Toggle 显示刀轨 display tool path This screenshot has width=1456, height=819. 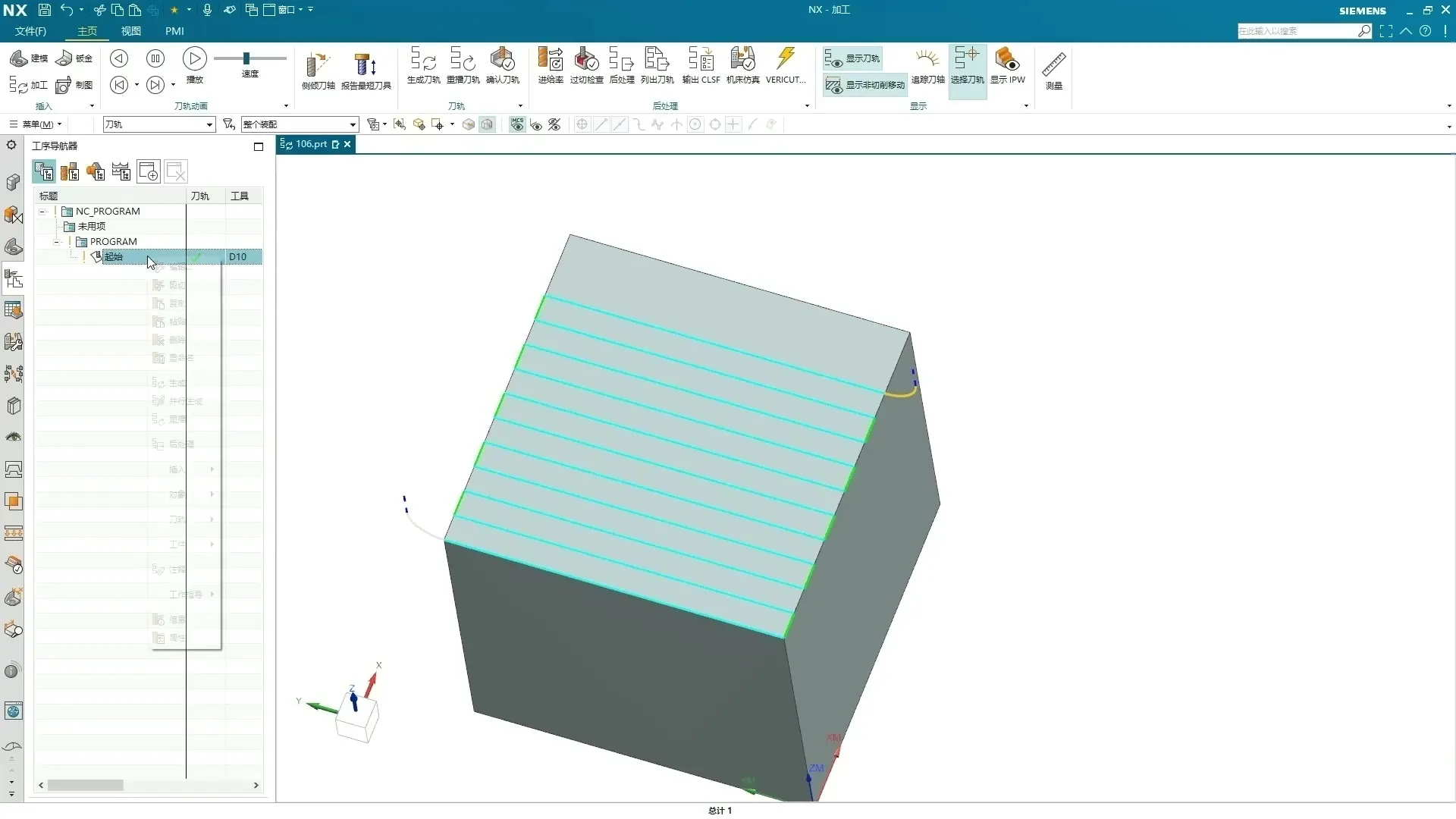point(854,58)
